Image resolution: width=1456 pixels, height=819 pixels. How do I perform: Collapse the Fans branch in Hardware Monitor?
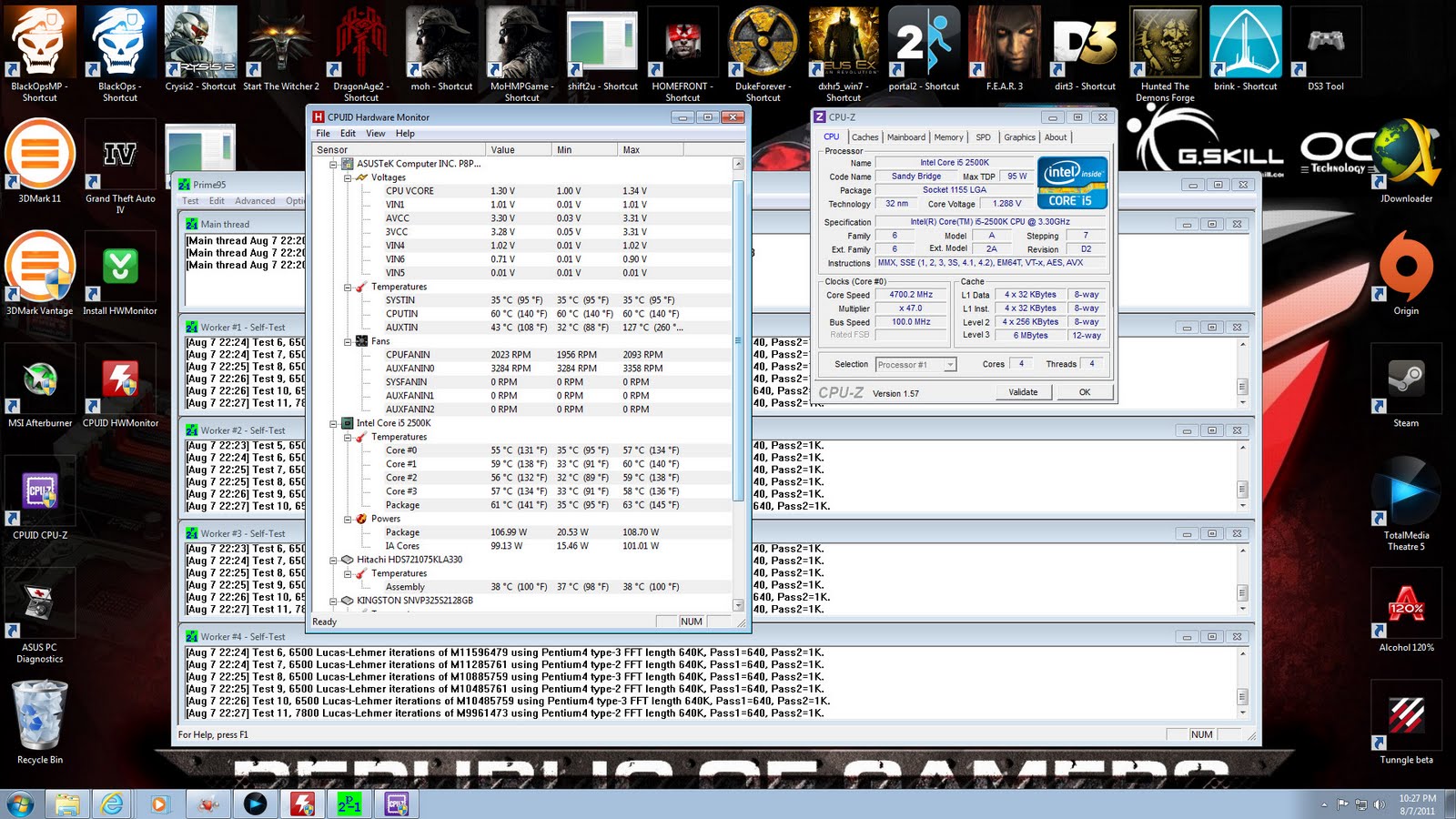click(x=347, y=340)
